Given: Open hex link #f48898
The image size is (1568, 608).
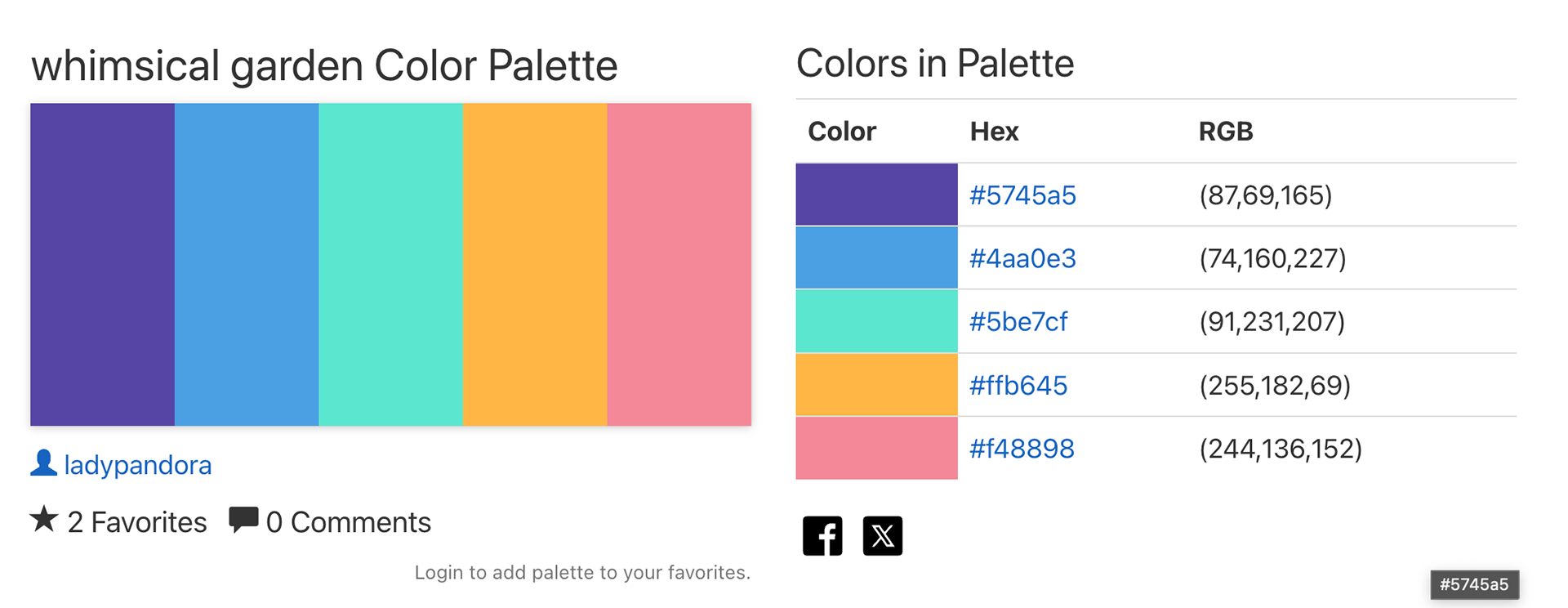Looking at the screenshot, I should point(1022,449).
